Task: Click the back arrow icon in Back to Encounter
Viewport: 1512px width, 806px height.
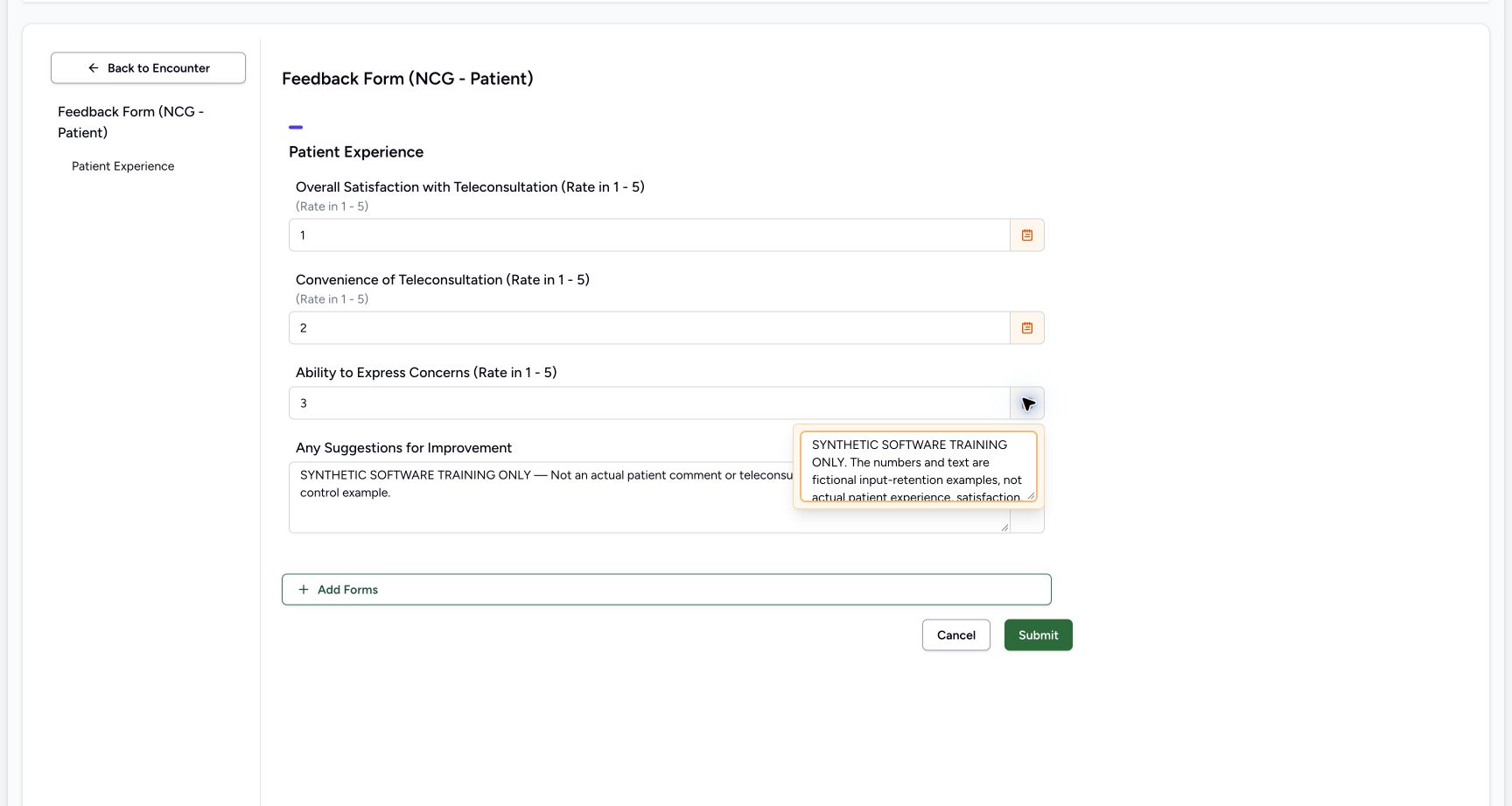Action: [x=94, y=68]
